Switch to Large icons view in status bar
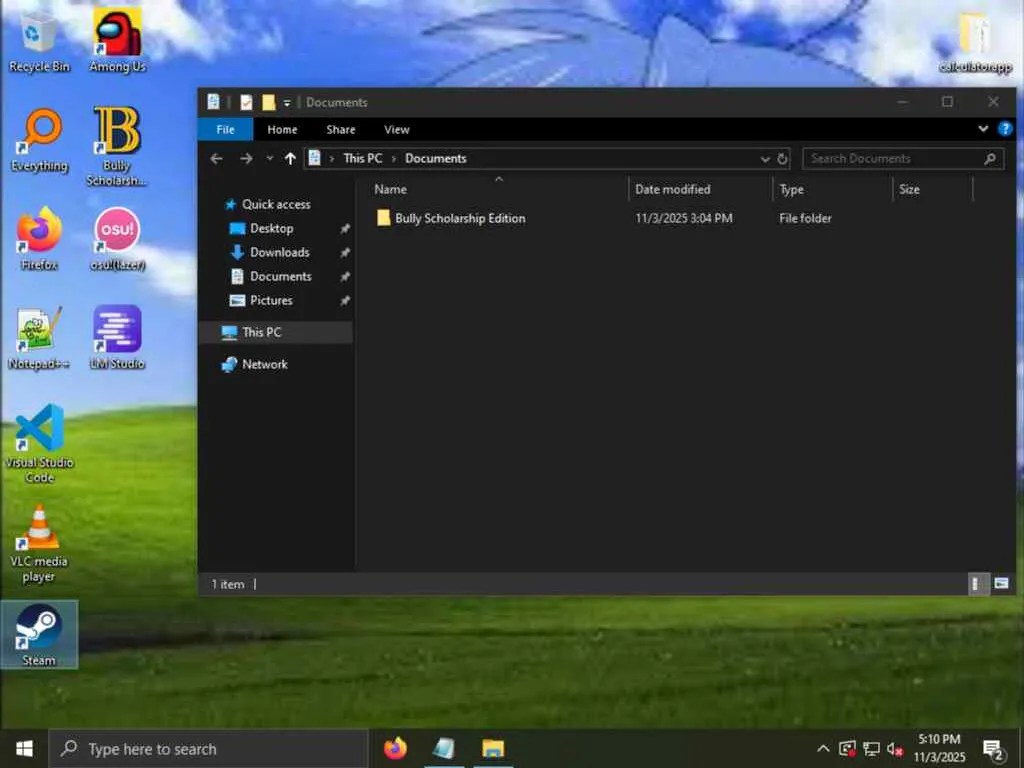 [x=1001, y=583]
